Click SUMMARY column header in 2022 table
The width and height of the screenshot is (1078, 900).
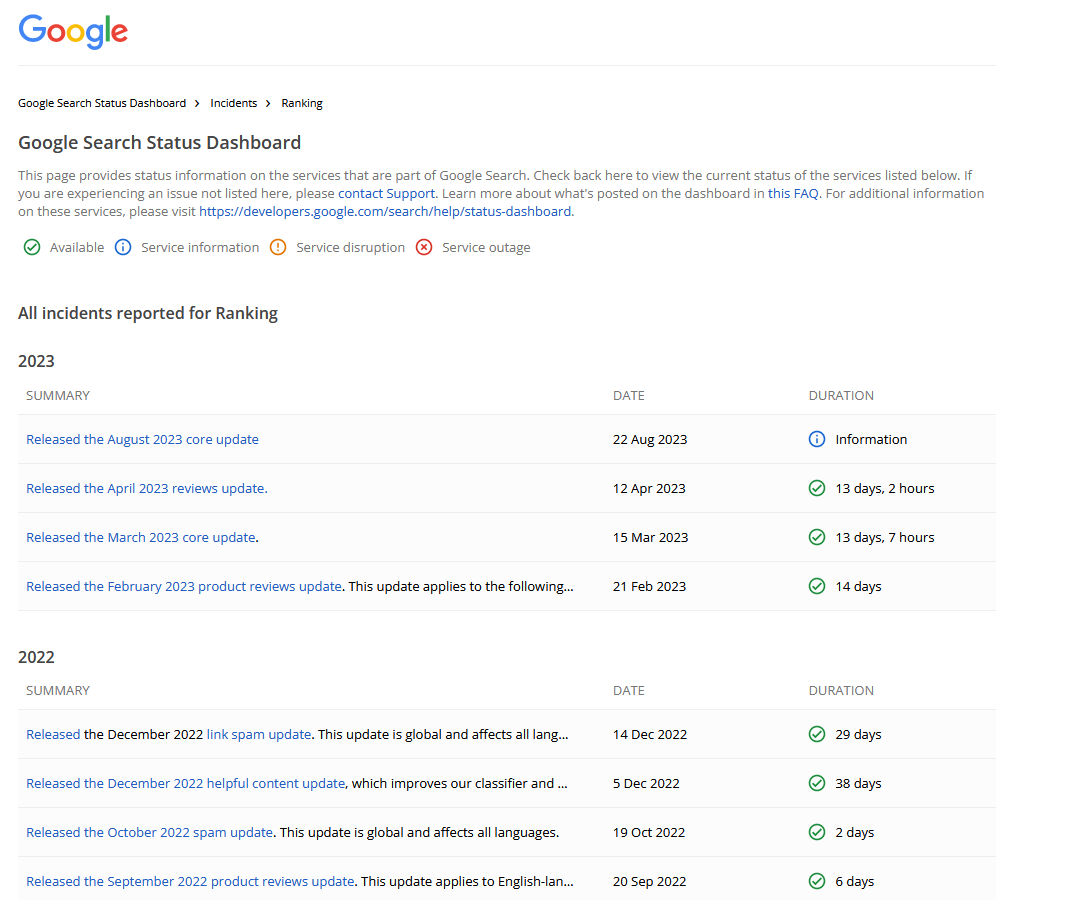tap(58, 690)
